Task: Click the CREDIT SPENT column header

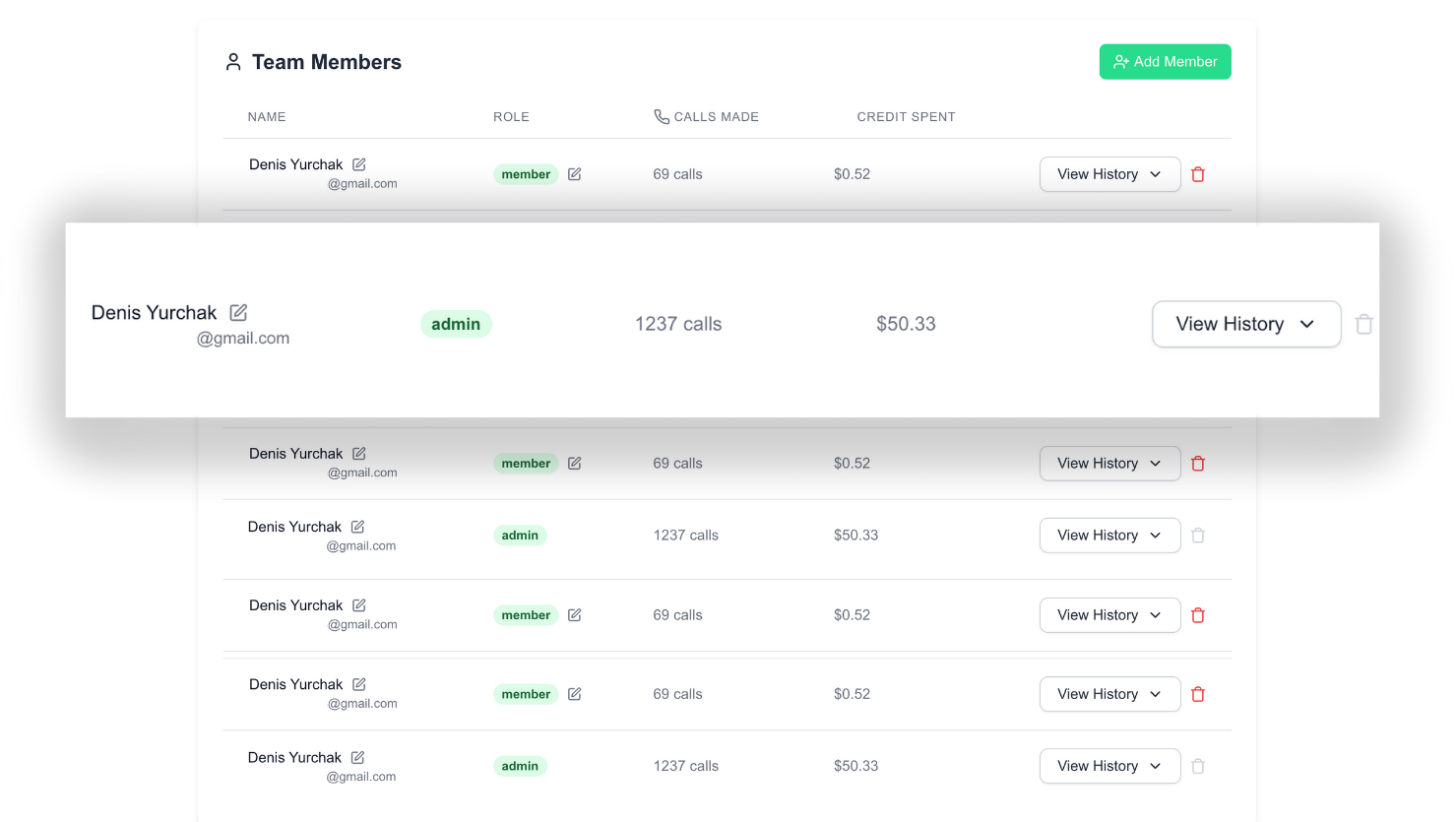Action: tap(906, 117)
